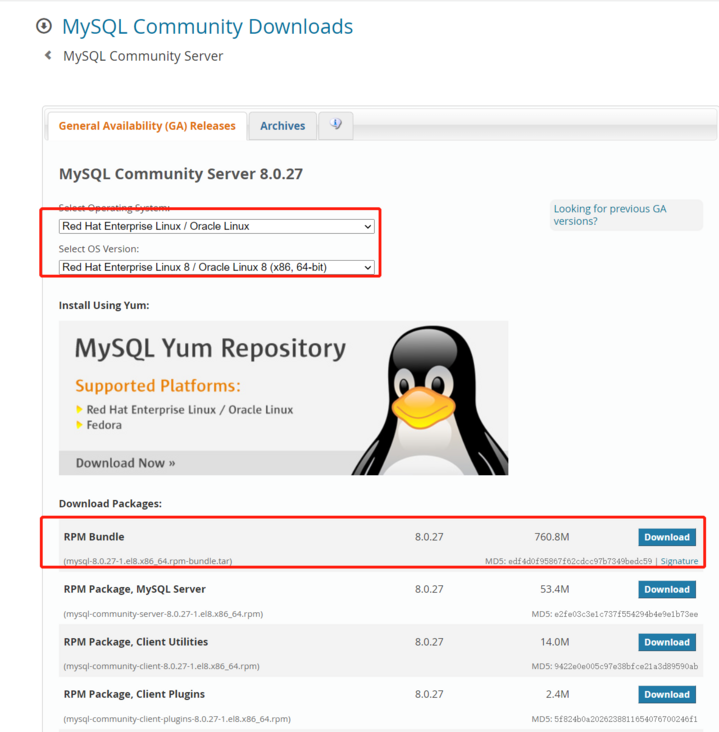
Task: Download the RPM Bundle package
Action: pyautogui.click(x=666, y=537)
